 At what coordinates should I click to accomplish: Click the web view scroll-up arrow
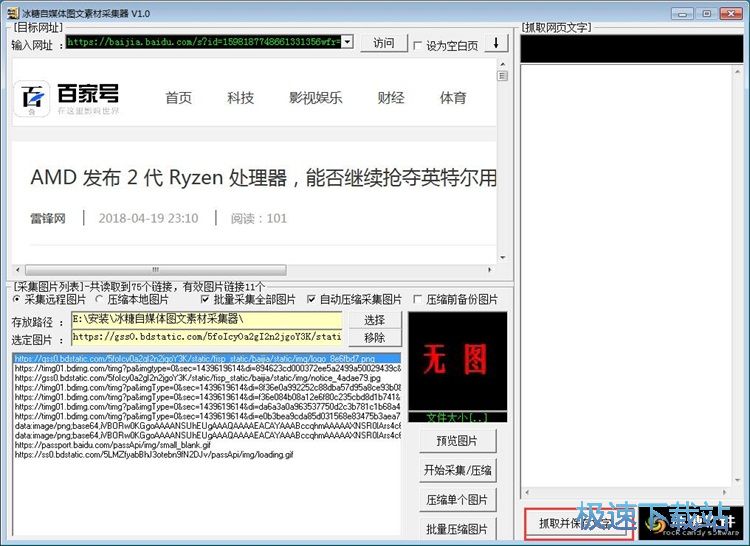tap(502, 64)
